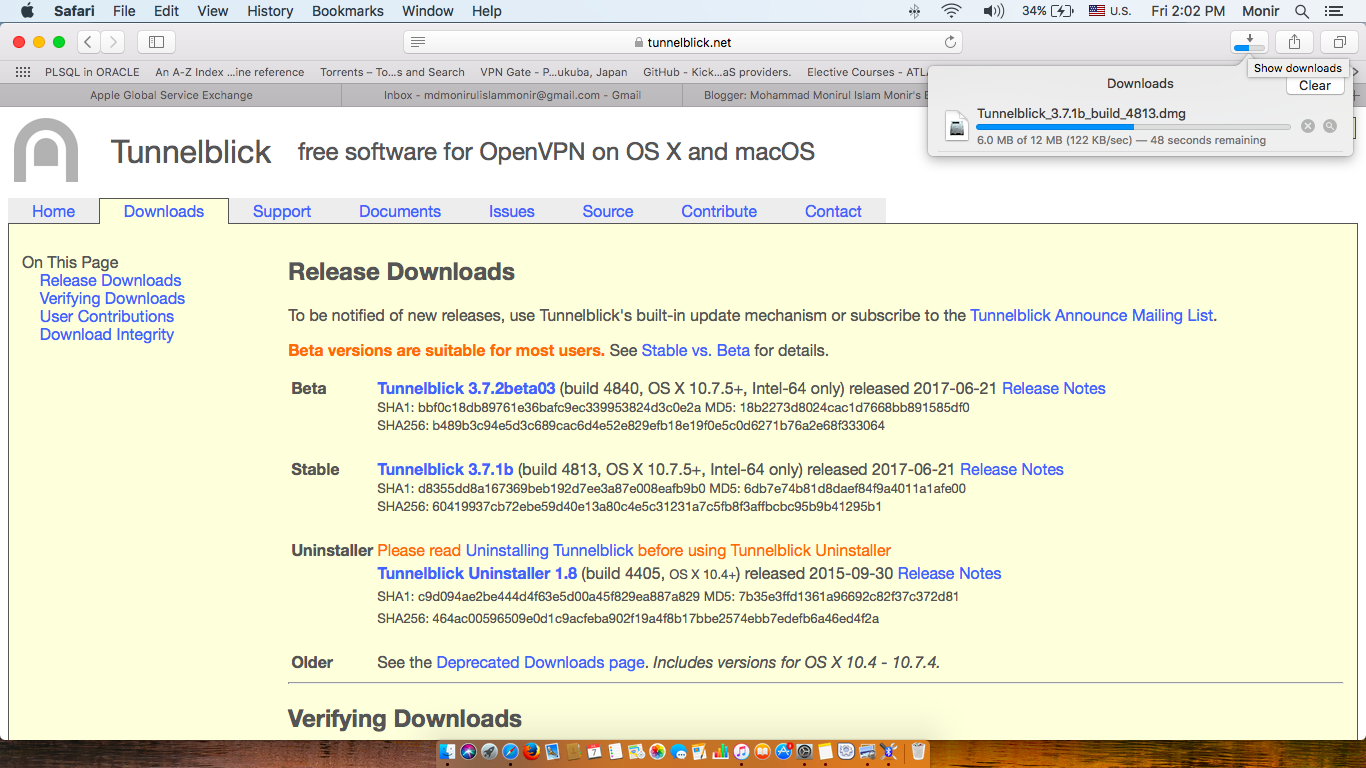Click the dmg file icon in Downloads

(x=958, y=125)
